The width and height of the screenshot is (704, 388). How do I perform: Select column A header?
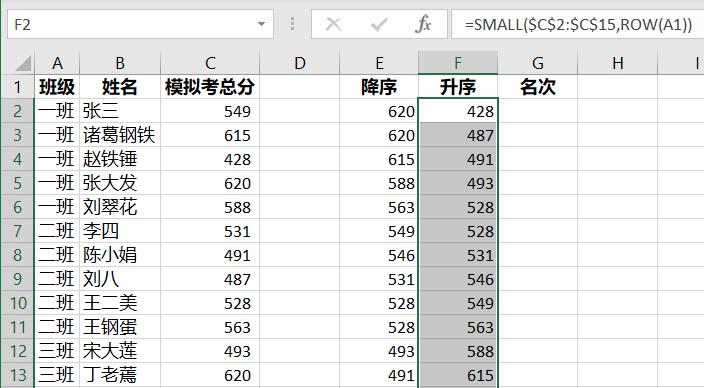(x=57, y=63)
